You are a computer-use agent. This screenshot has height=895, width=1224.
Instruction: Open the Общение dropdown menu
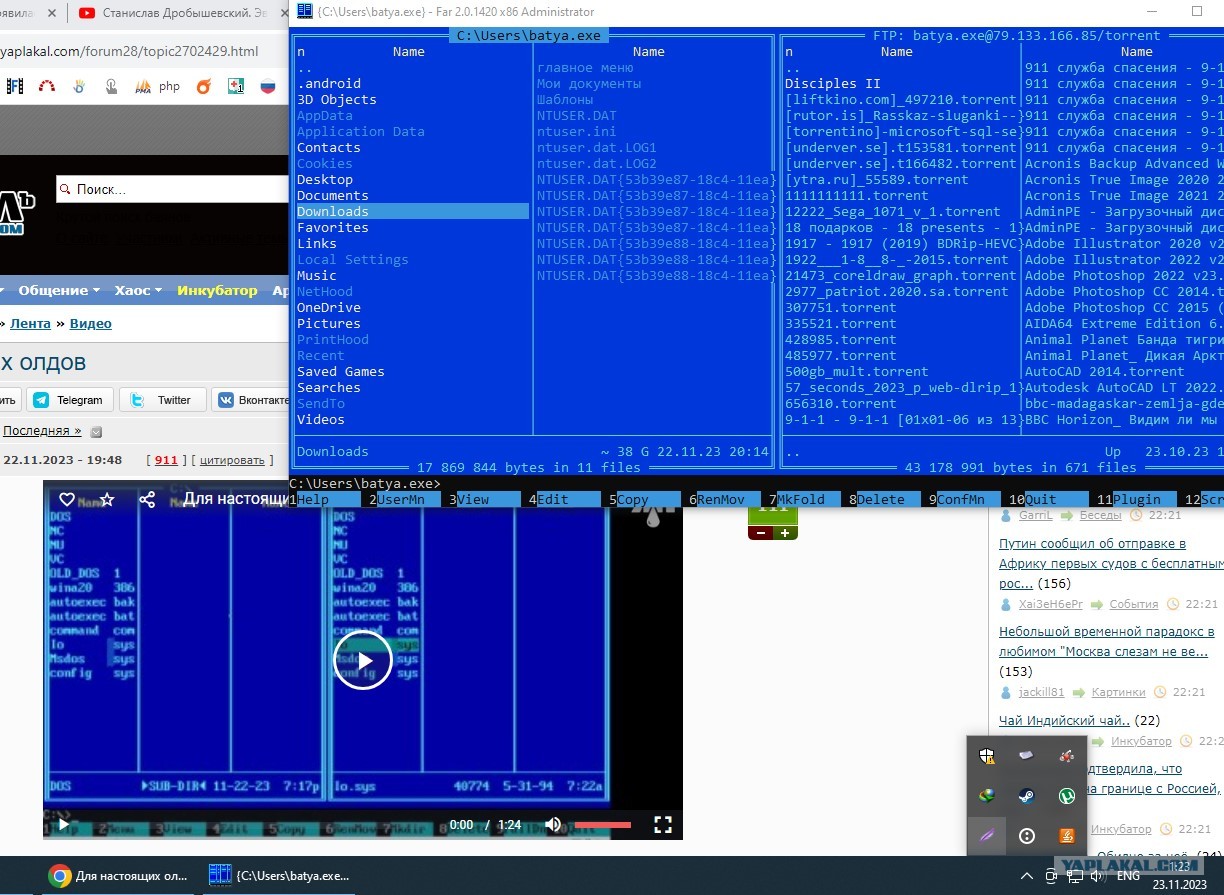click(x=59, y=290)
